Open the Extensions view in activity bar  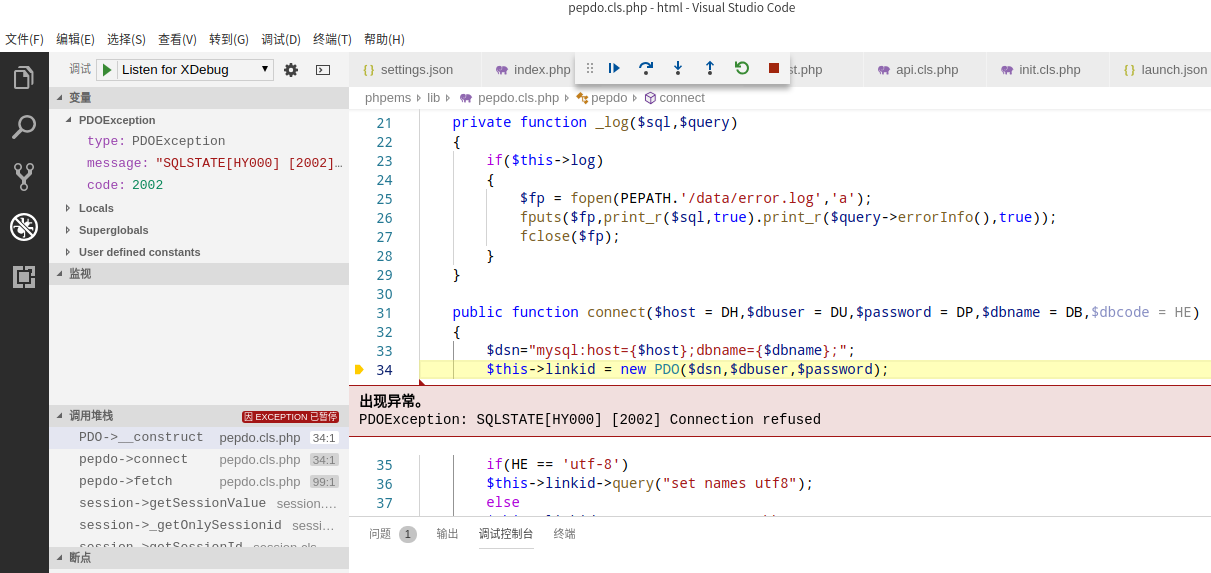pos(24,277)
